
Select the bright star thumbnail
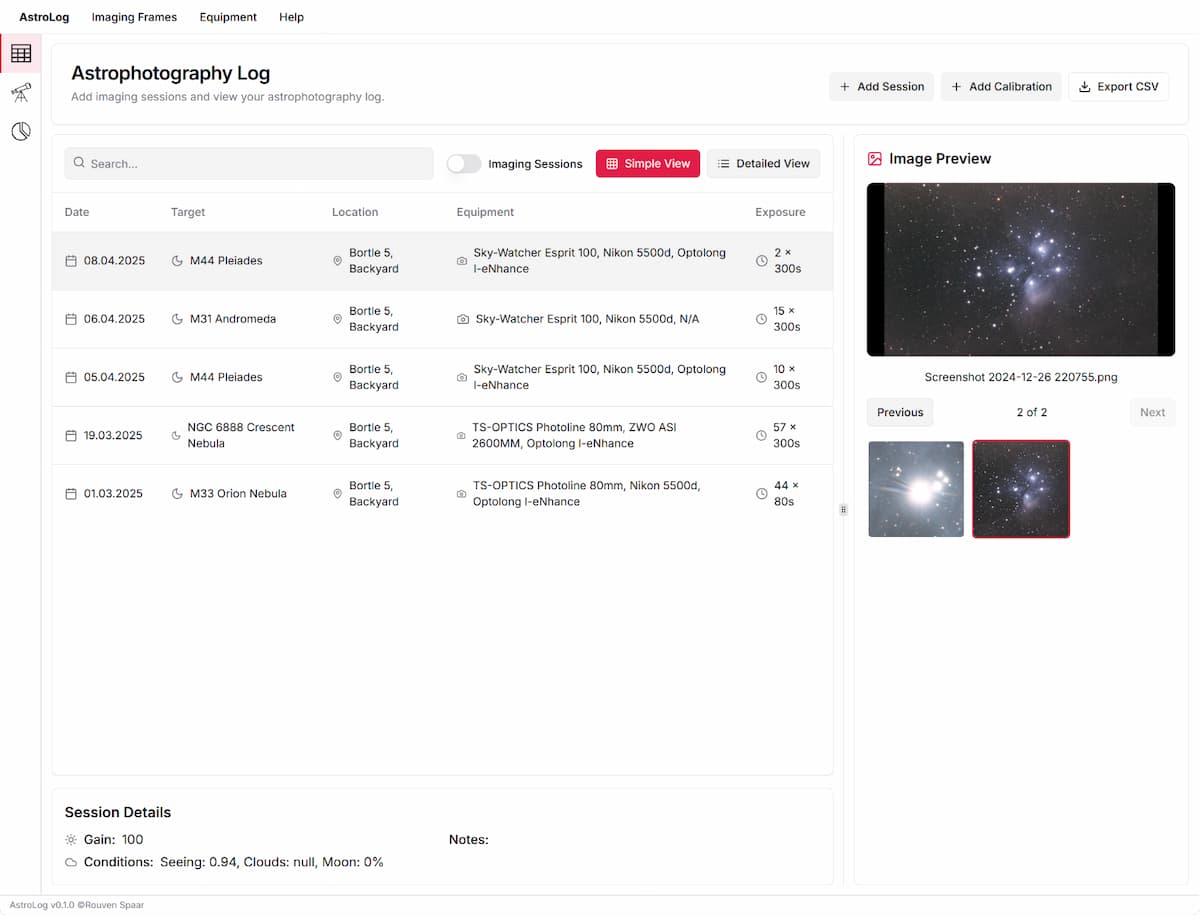pos(916,489)
